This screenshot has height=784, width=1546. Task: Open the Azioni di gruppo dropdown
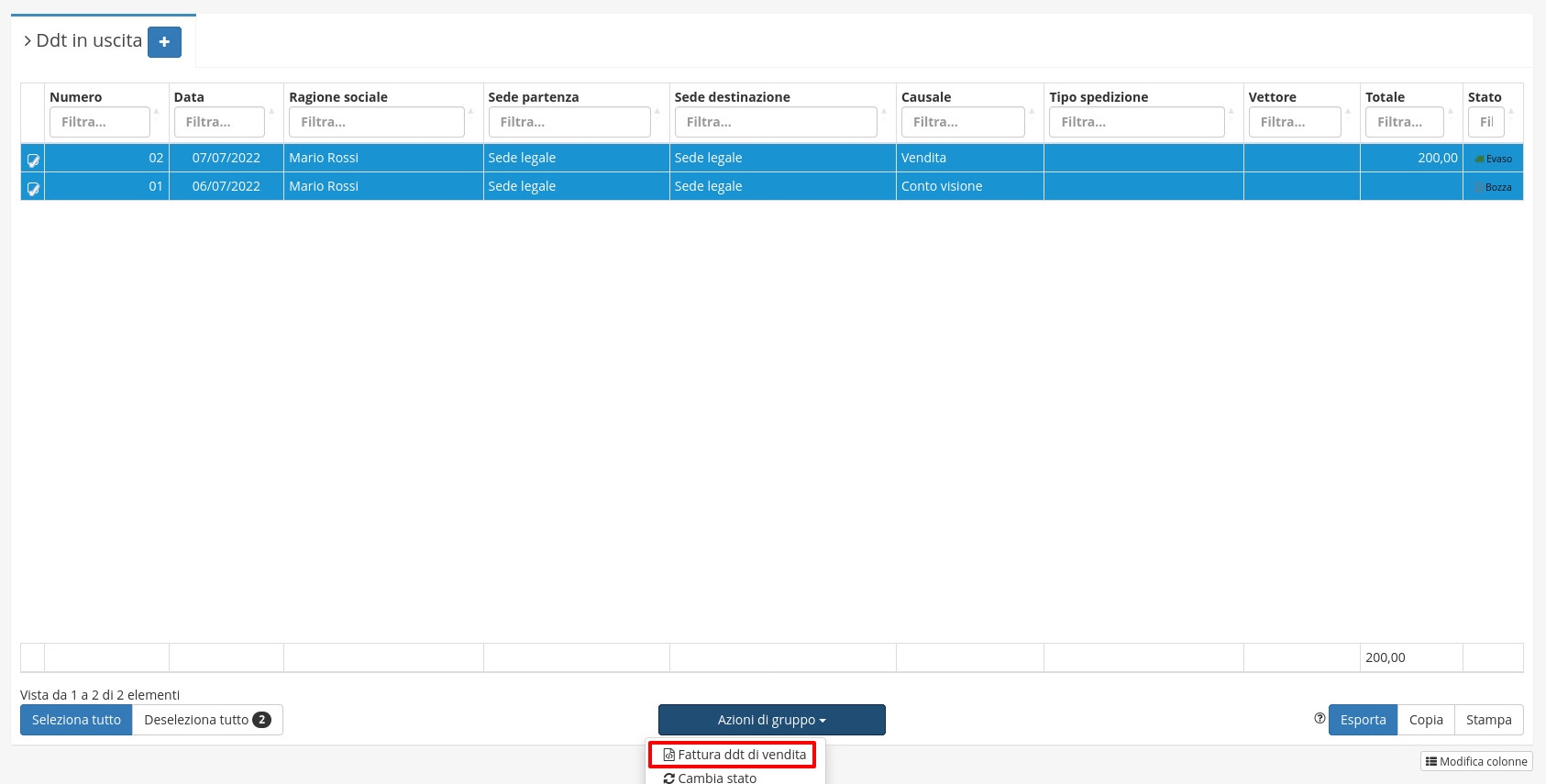[x=771, y=720]
